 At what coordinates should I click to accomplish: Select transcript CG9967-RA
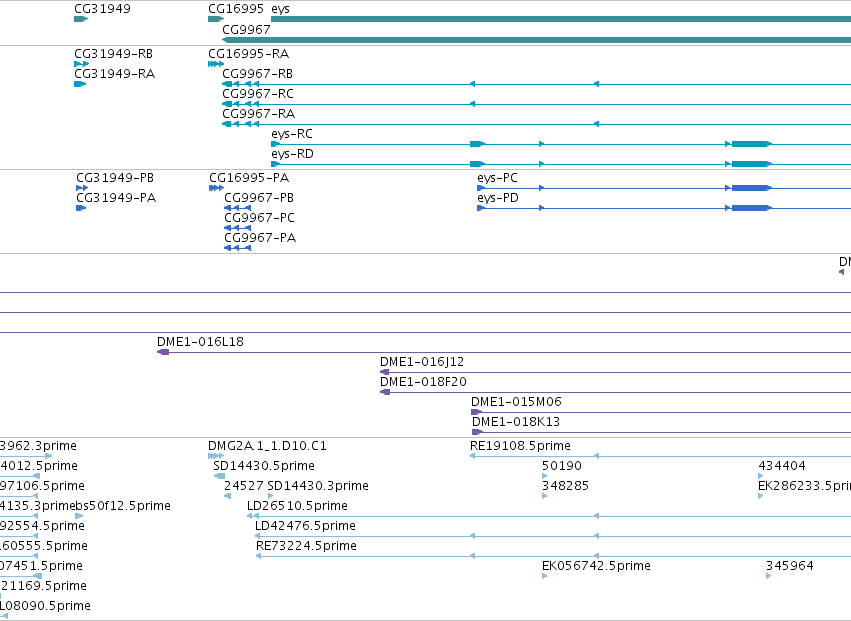click(259, 114)
